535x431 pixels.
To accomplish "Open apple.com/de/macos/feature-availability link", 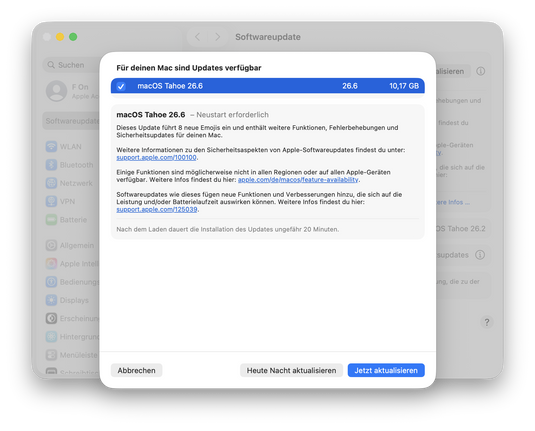I will [x=298, y=179].
